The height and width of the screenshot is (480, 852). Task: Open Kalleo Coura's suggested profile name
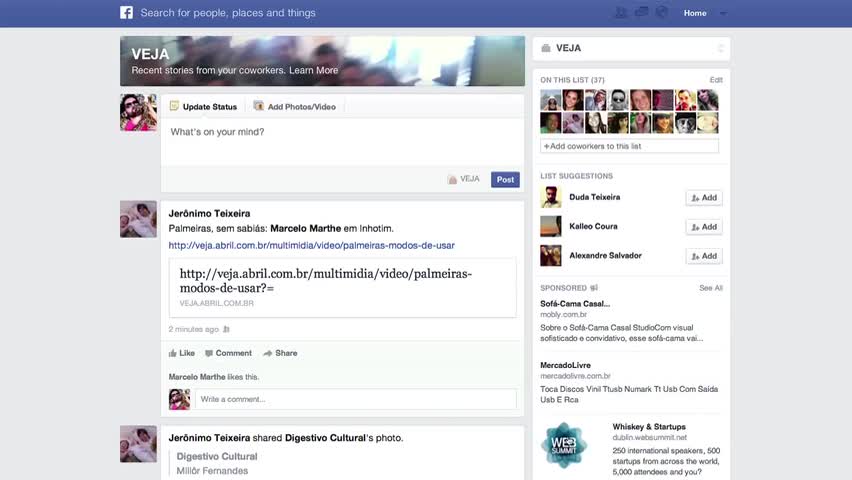[x=593, y=226]
